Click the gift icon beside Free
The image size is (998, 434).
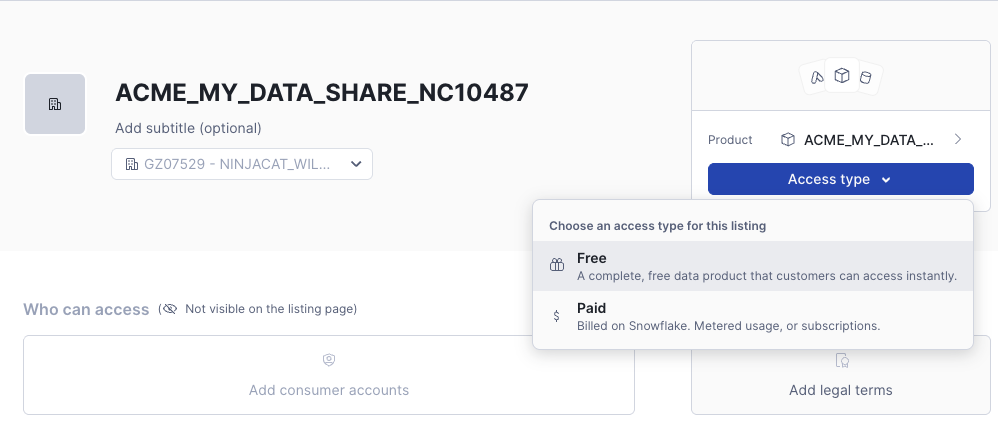coord(557,266)
